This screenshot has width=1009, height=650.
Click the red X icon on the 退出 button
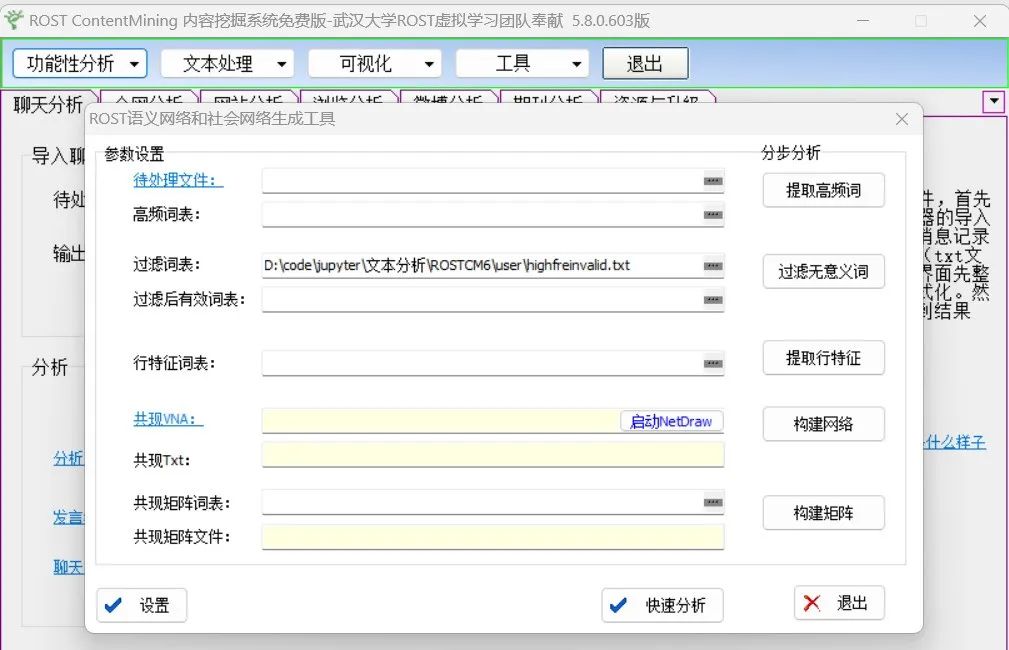coord(810,602)
